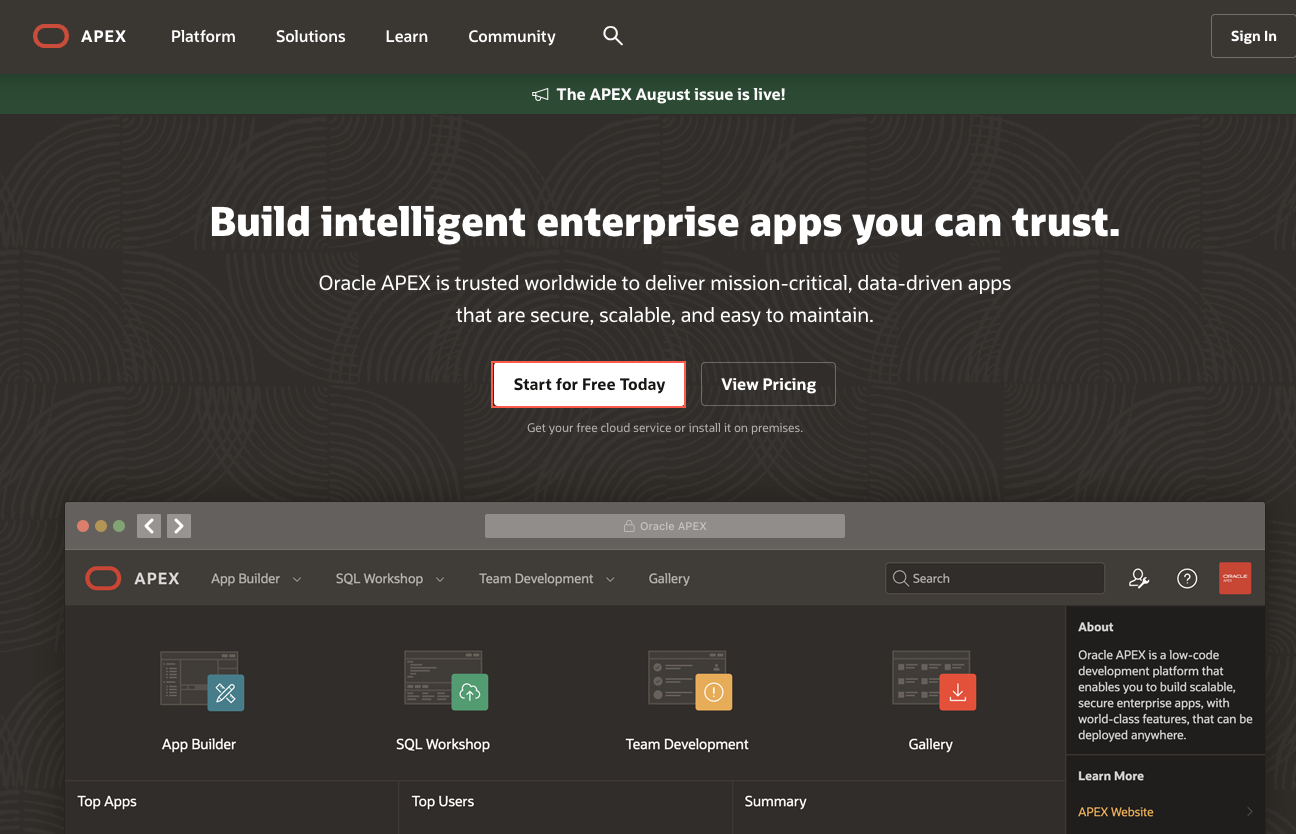
Task: Click the SQL Workshop cloud upload icon
Action: coord(469,691)
